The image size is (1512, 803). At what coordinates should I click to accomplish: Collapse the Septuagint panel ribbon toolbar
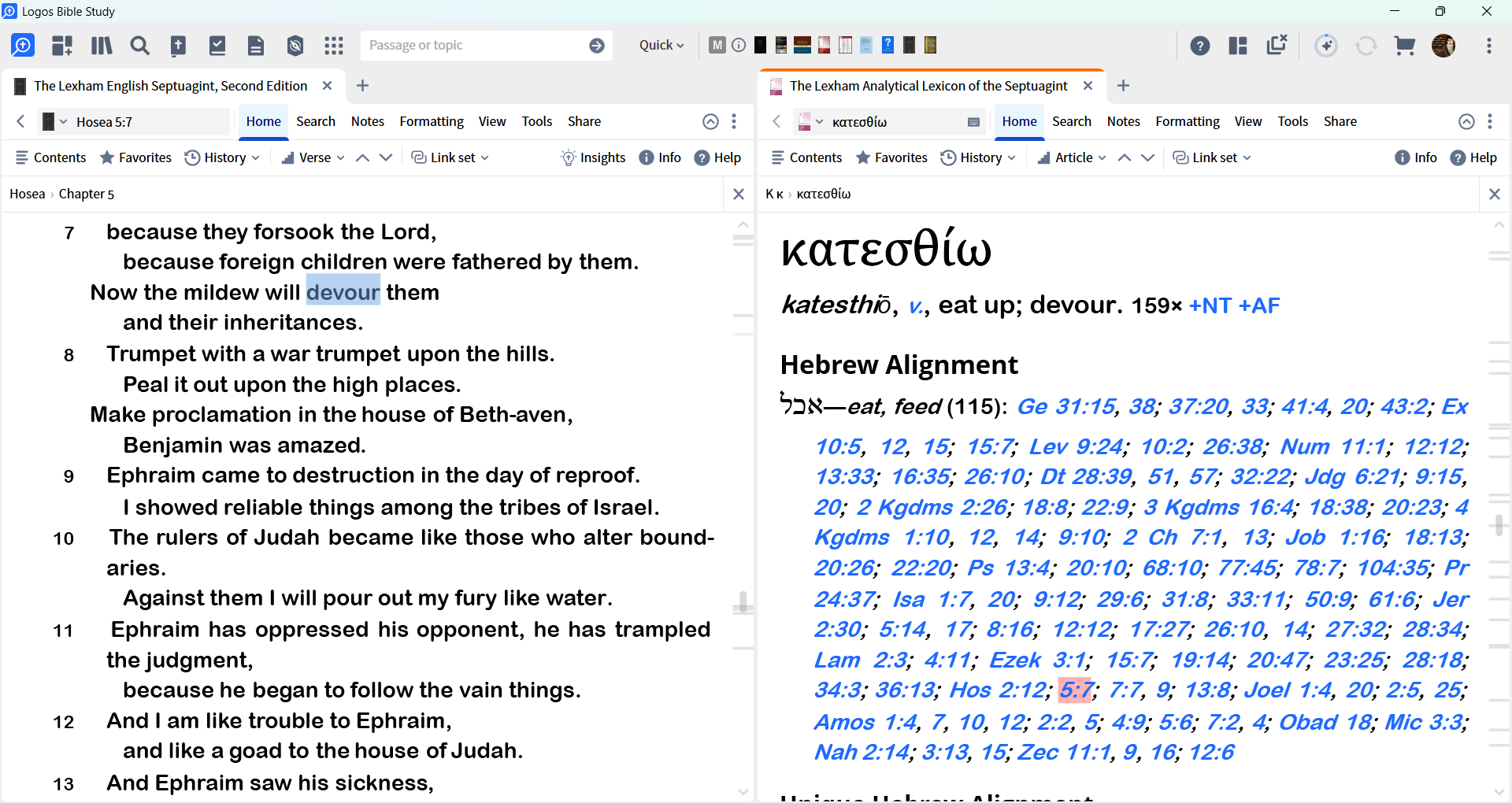(x=710, y=121)
